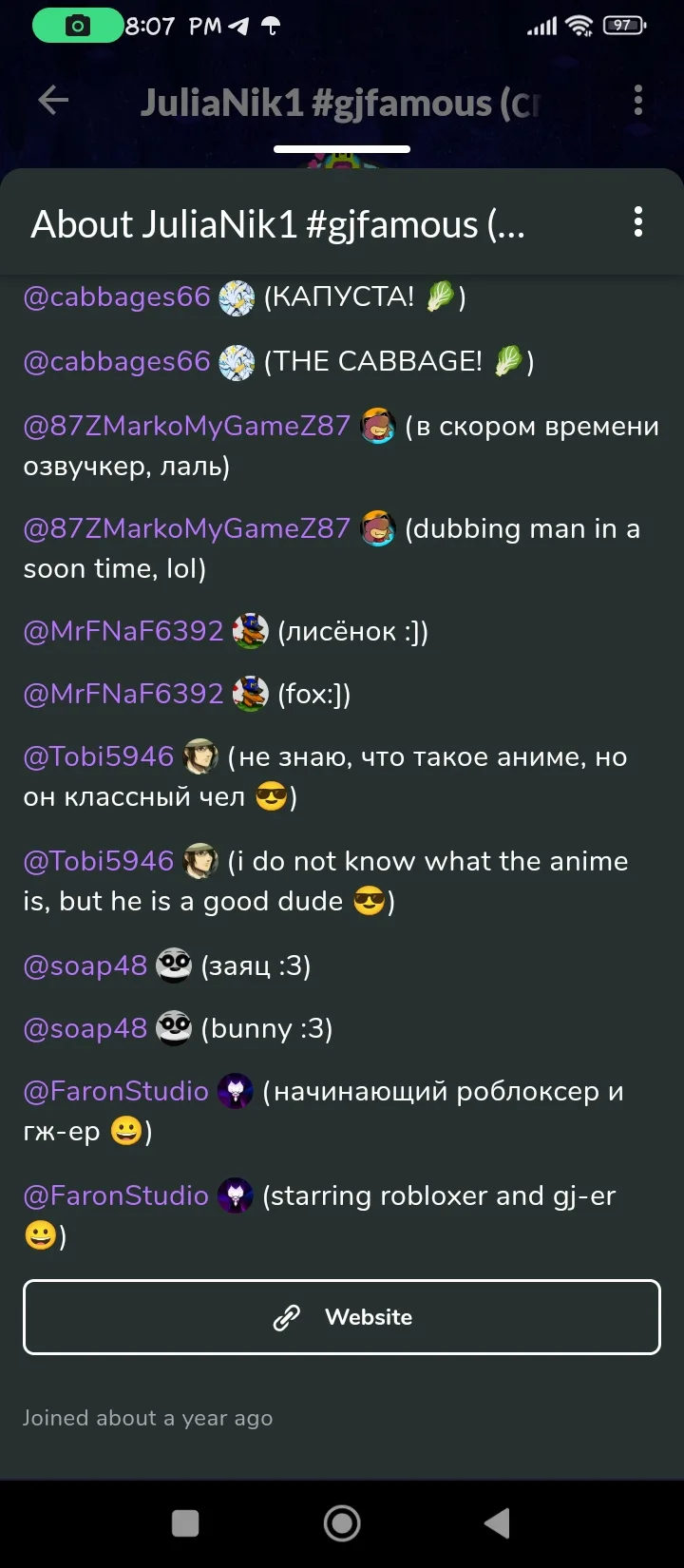Open the About sheet three-dot menu
684x1568 pixels.
[x=637, y=221]
